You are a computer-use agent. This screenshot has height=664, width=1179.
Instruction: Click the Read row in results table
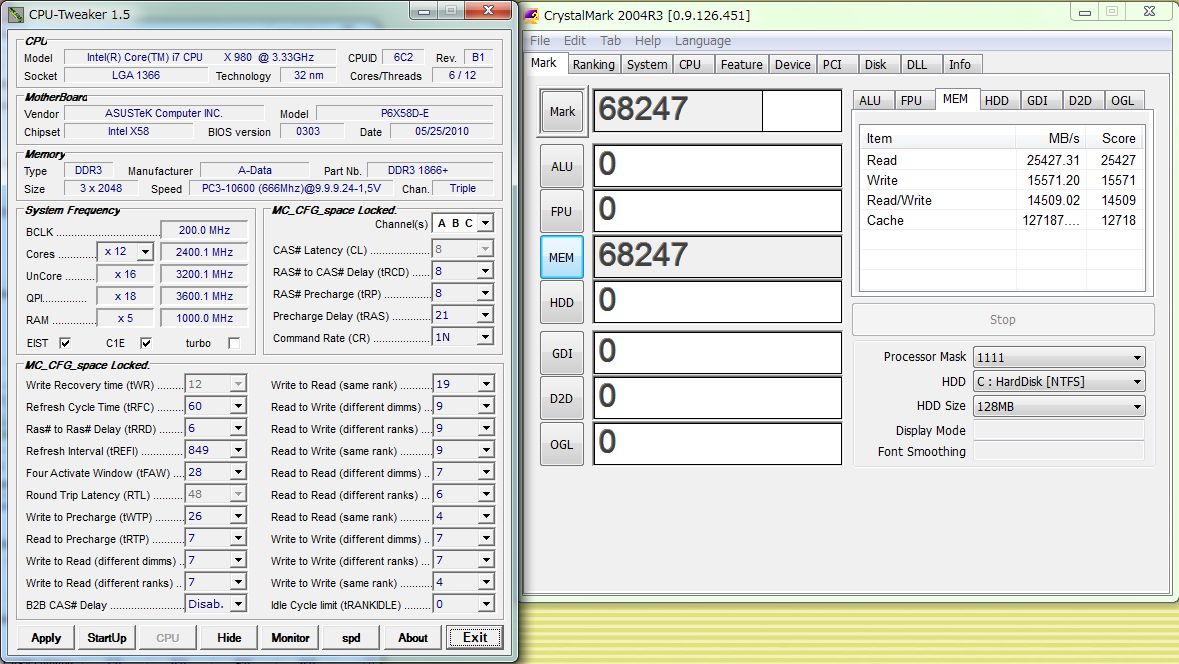[x=1002, y=160]
